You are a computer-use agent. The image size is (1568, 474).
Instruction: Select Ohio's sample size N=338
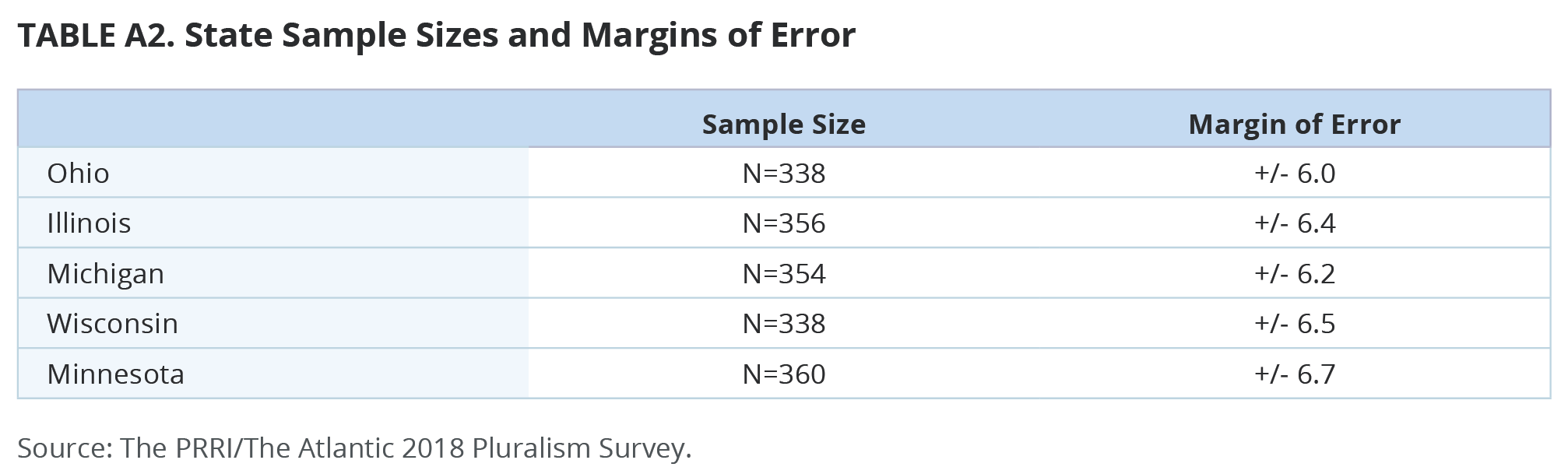(783, 173)
